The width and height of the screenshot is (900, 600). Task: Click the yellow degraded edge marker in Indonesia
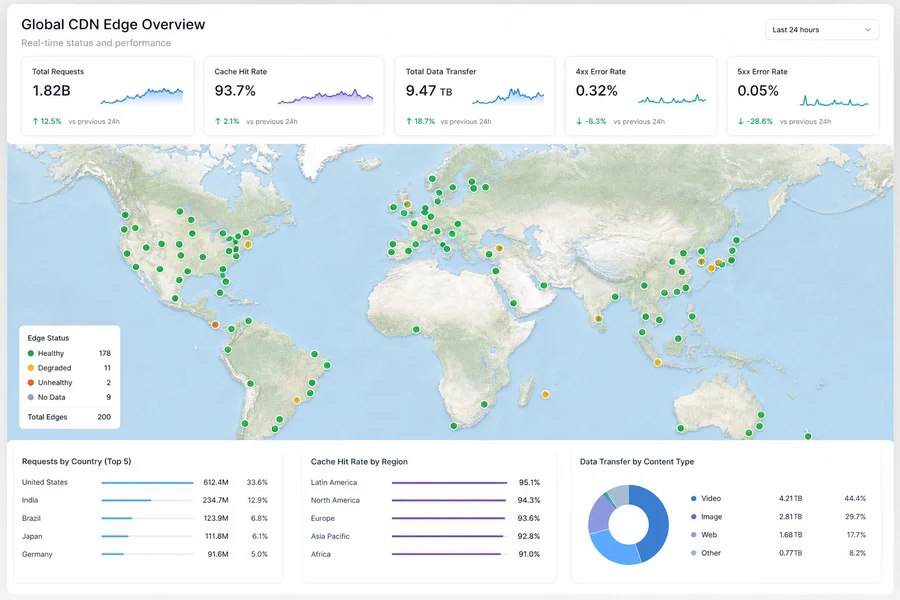click(657, 362)
